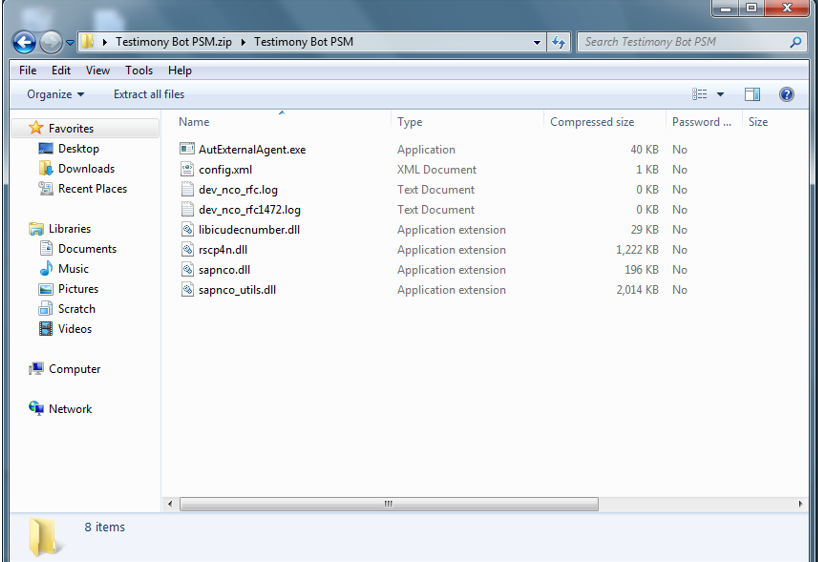Click the Change your view icon

click(x=699, y=94)
